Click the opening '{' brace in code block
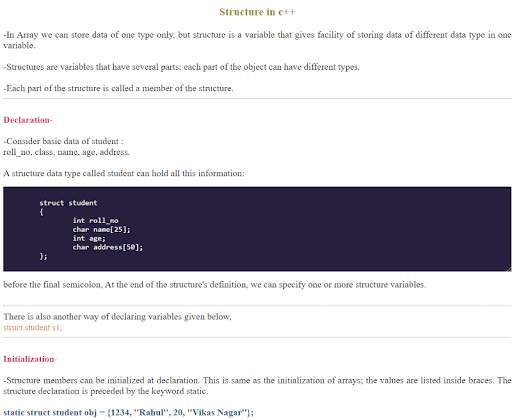Screen dimensions: 512x420 [x=41, y=212]
